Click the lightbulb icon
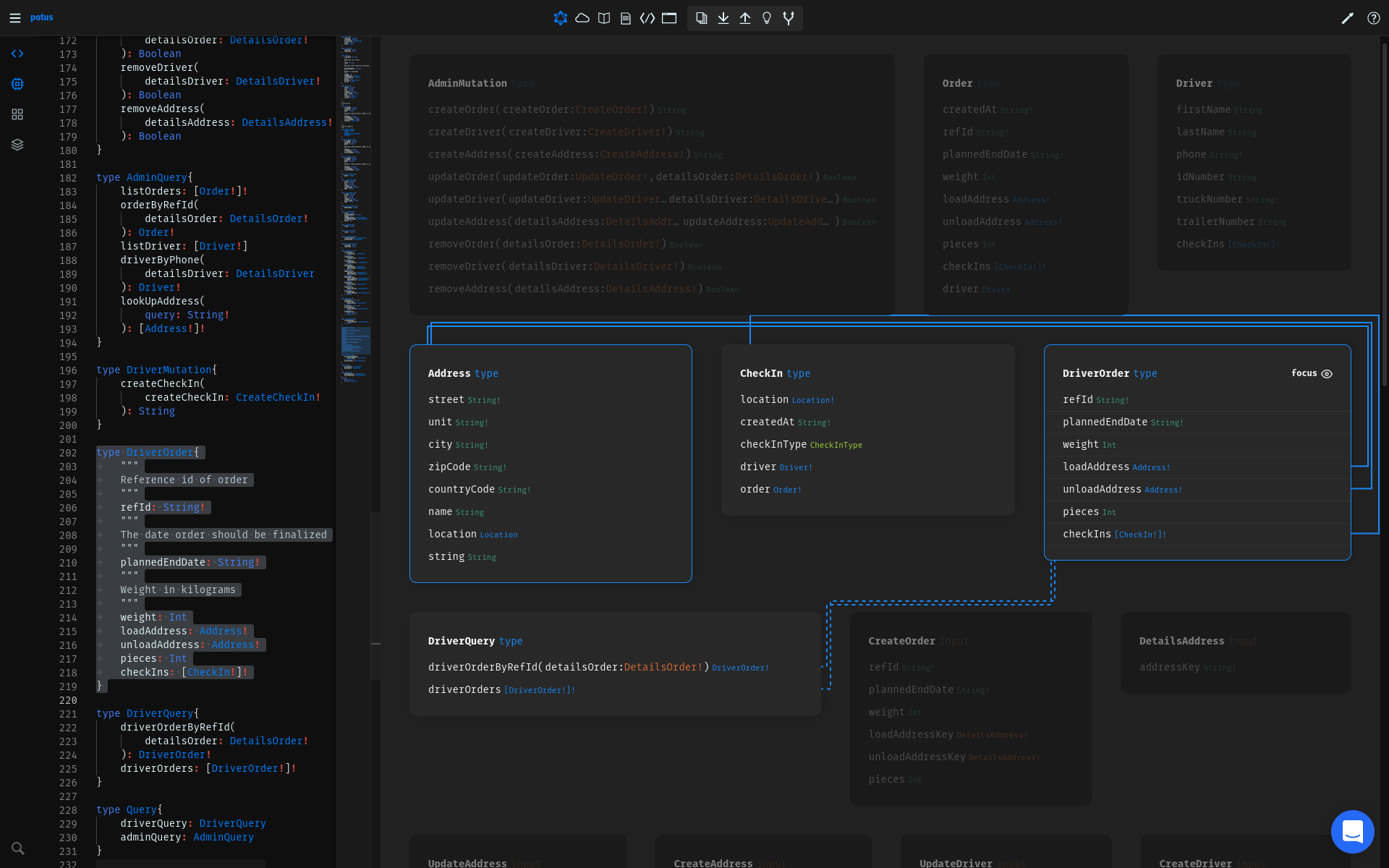This screenshot has width=1389, height=868. pos(767,18)
